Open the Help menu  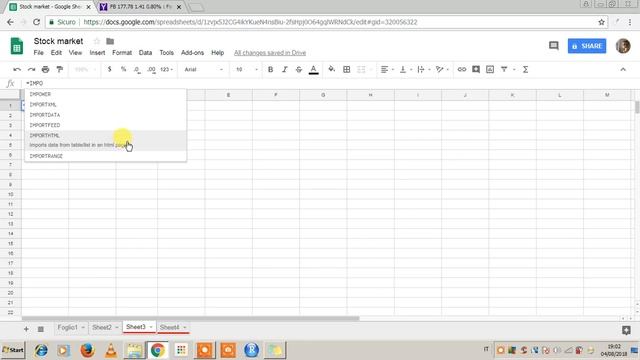[x=218, y=53]
